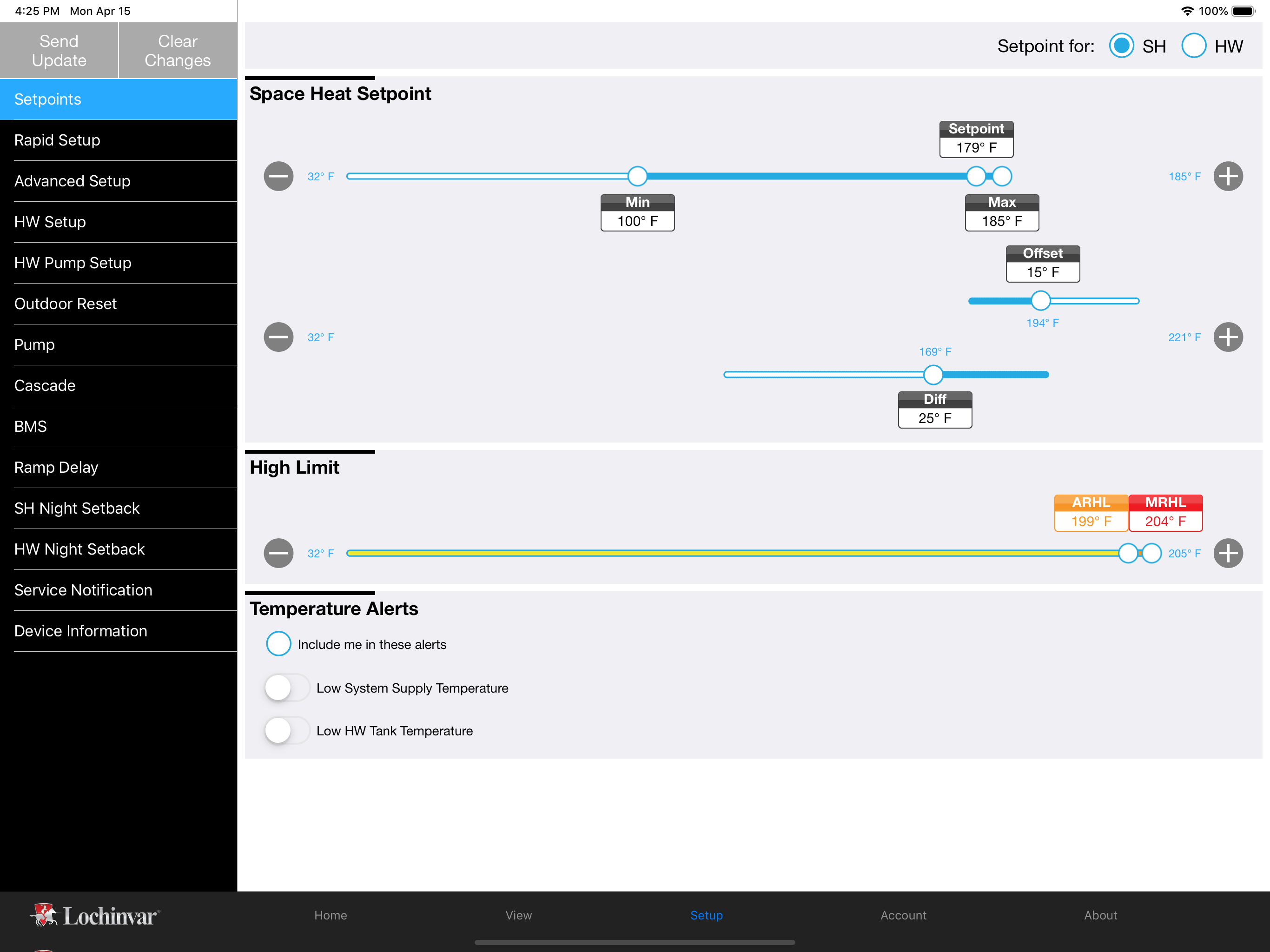Switch to About tab
1270x952 pixels.
(1100, 915)
